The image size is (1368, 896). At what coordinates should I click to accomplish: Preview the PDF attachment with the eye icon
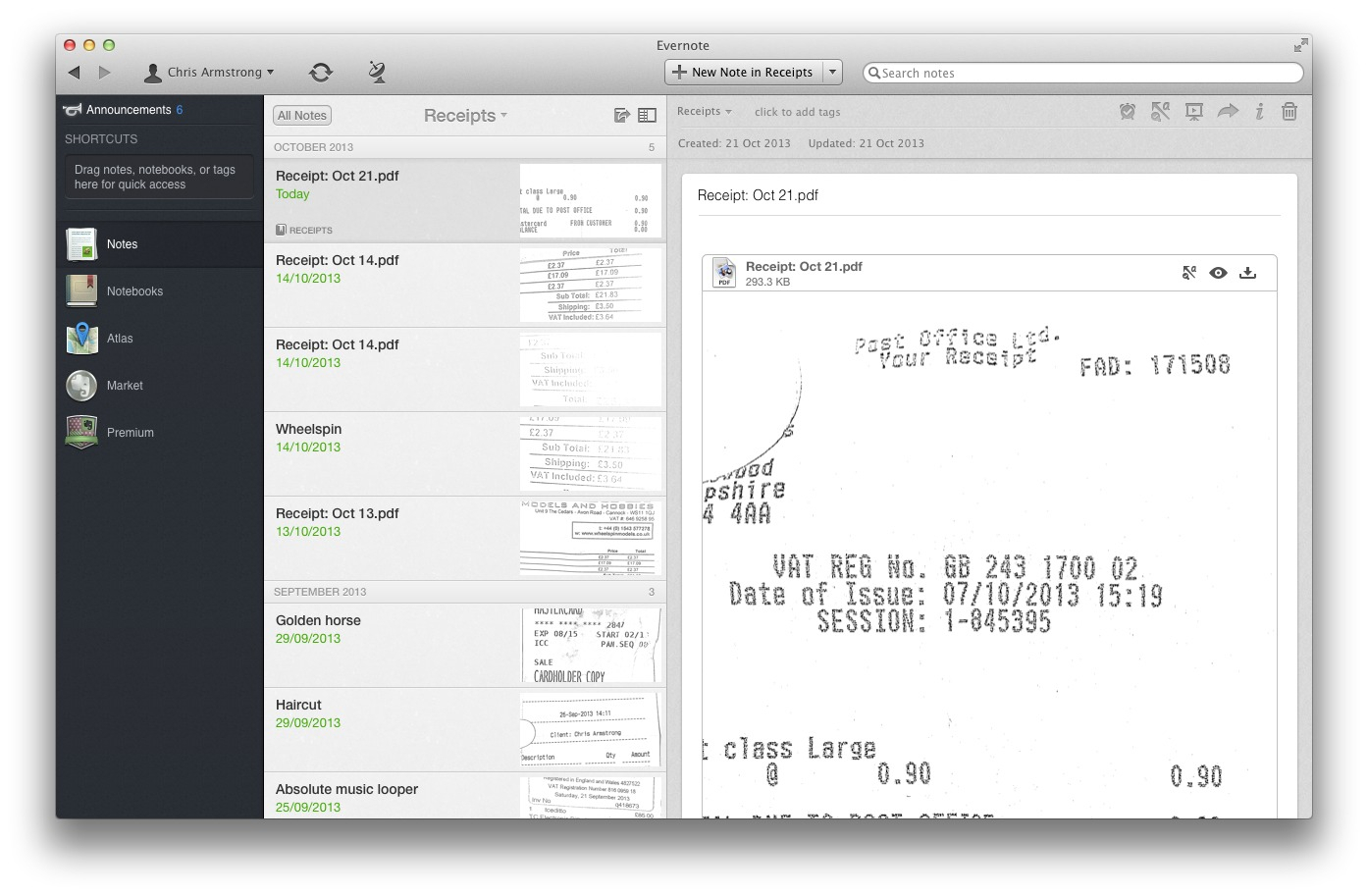pos(1219,273)
